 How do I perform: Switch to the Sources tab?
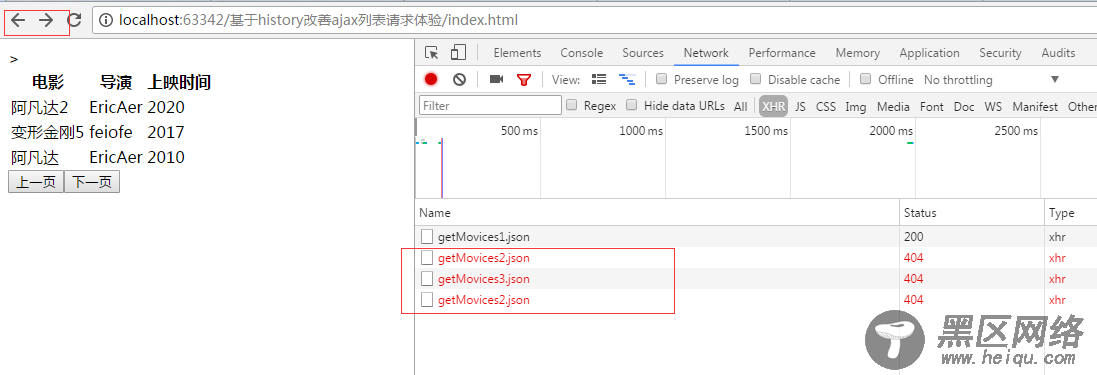pos(643,53)
